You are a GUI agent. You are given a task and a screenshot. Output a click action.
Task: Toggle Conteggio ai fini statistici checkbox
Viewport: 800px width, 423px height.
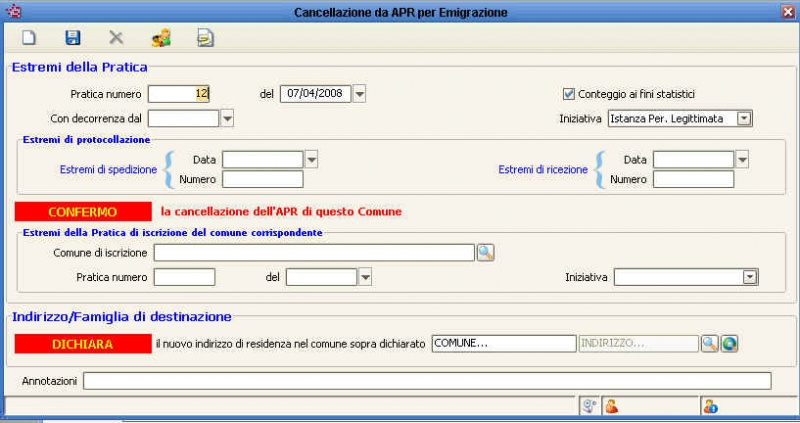[x=569, y=94]
